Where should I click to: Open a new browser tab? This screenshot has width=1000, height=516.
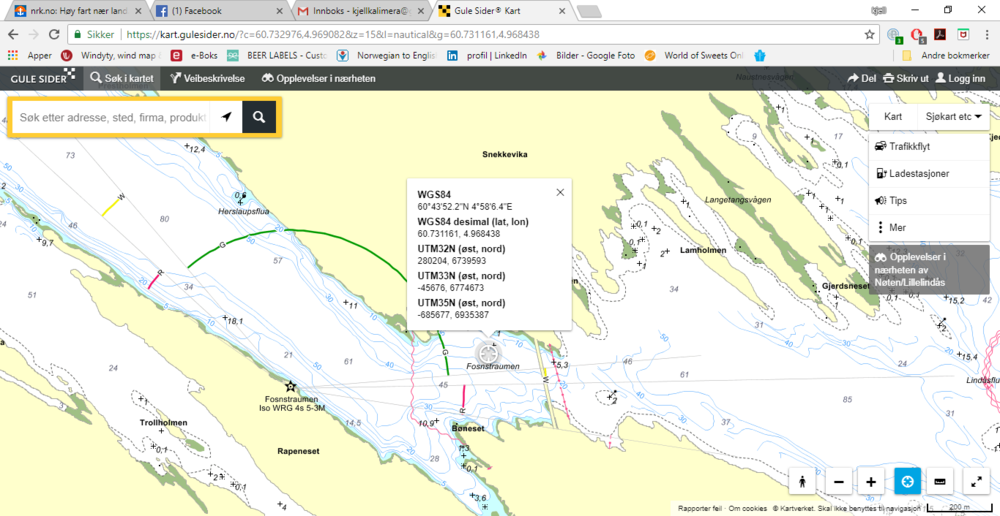pyautogui.click(x=590, y=11)
